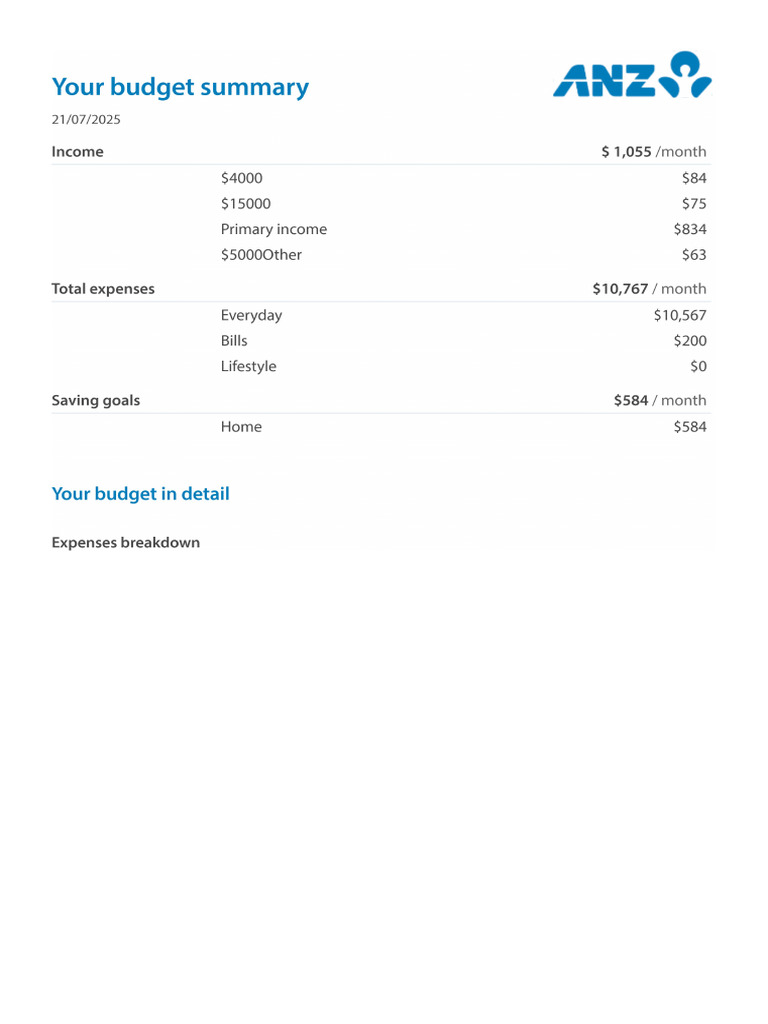Select the $5000Other income entry
The height and width of the screenshot is (1024, 768).
(261, 255)
